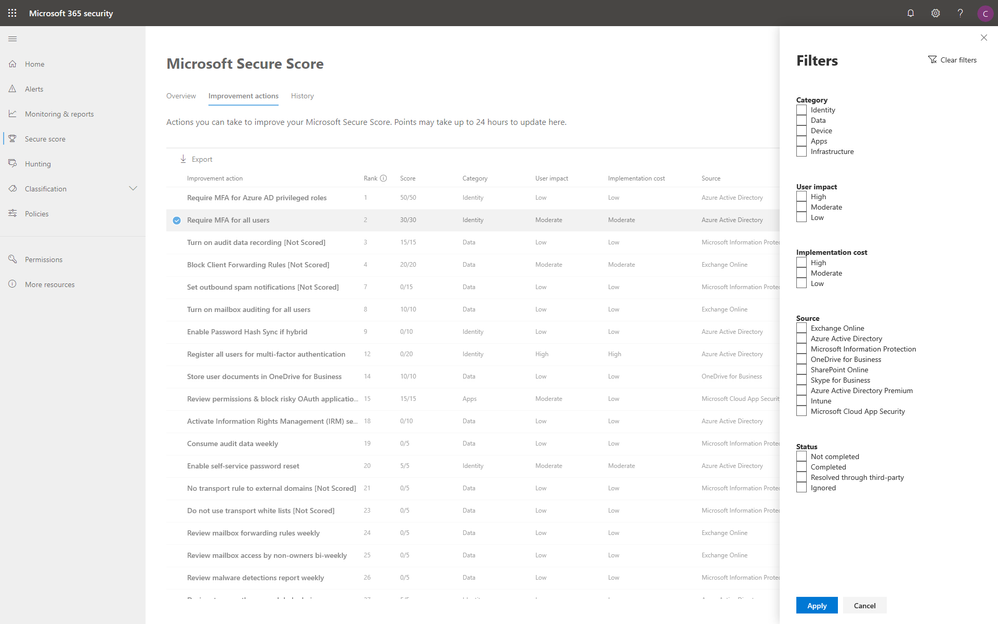Click the Home icon in sidebar
Viewport: 998px width, 624px height.
12,64
